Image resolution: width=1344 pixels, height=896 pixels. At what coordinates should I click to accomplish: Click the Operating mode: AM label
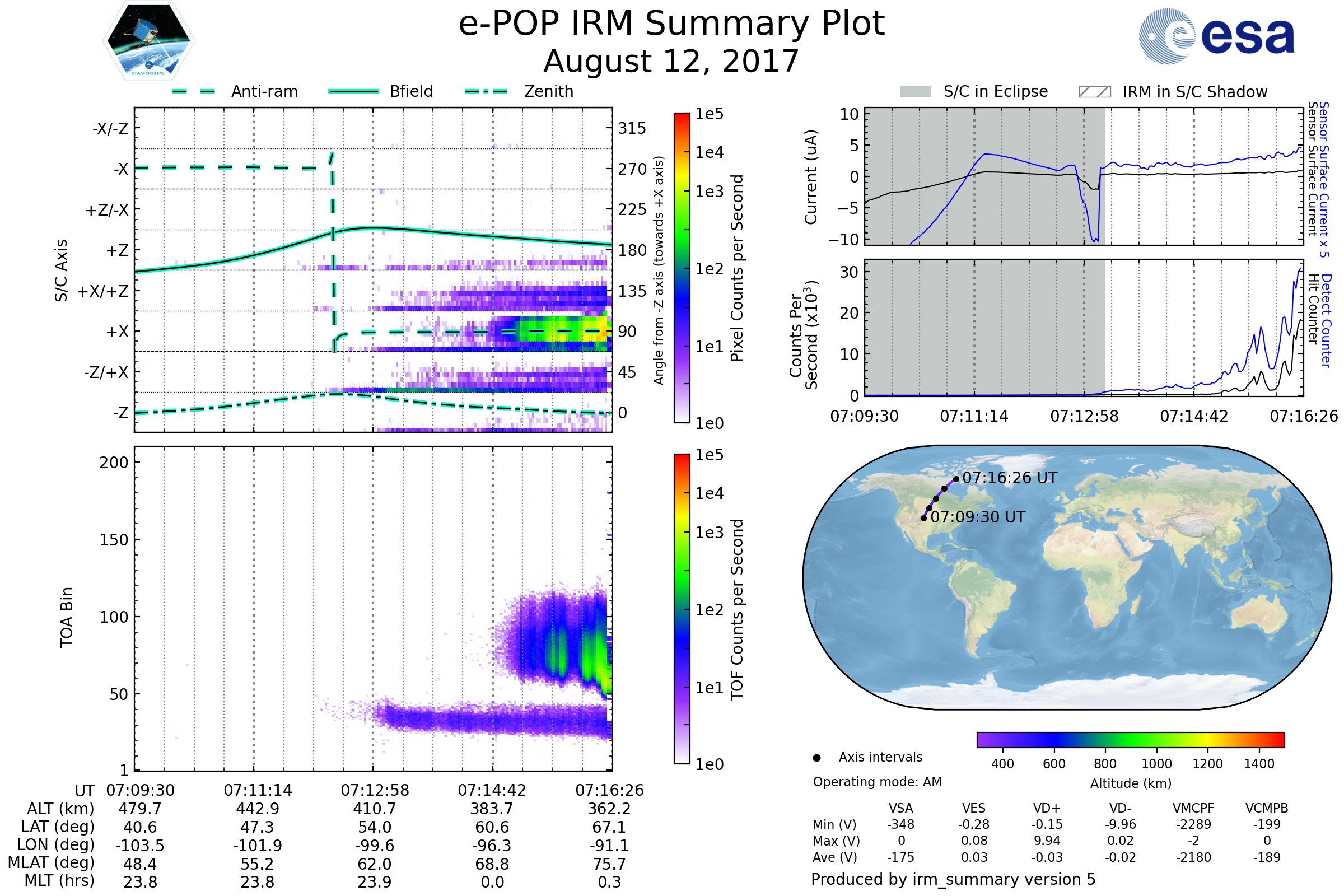(x=877, y=782)
